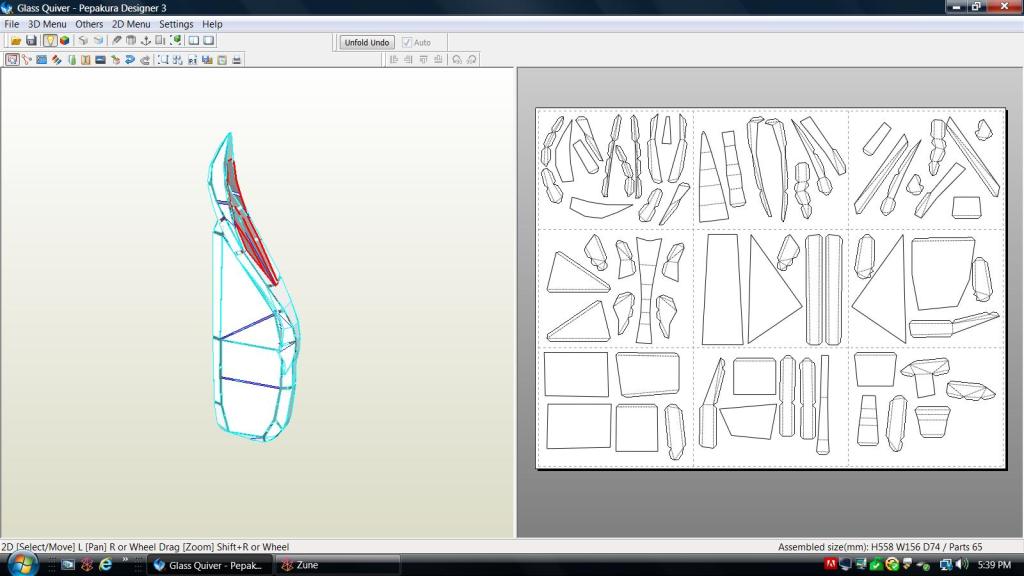Viewport: 1024px width, 576px height.
Task: Select the pen tool in top toolbar
Action: pyautogui.click(x=116, y=40)
